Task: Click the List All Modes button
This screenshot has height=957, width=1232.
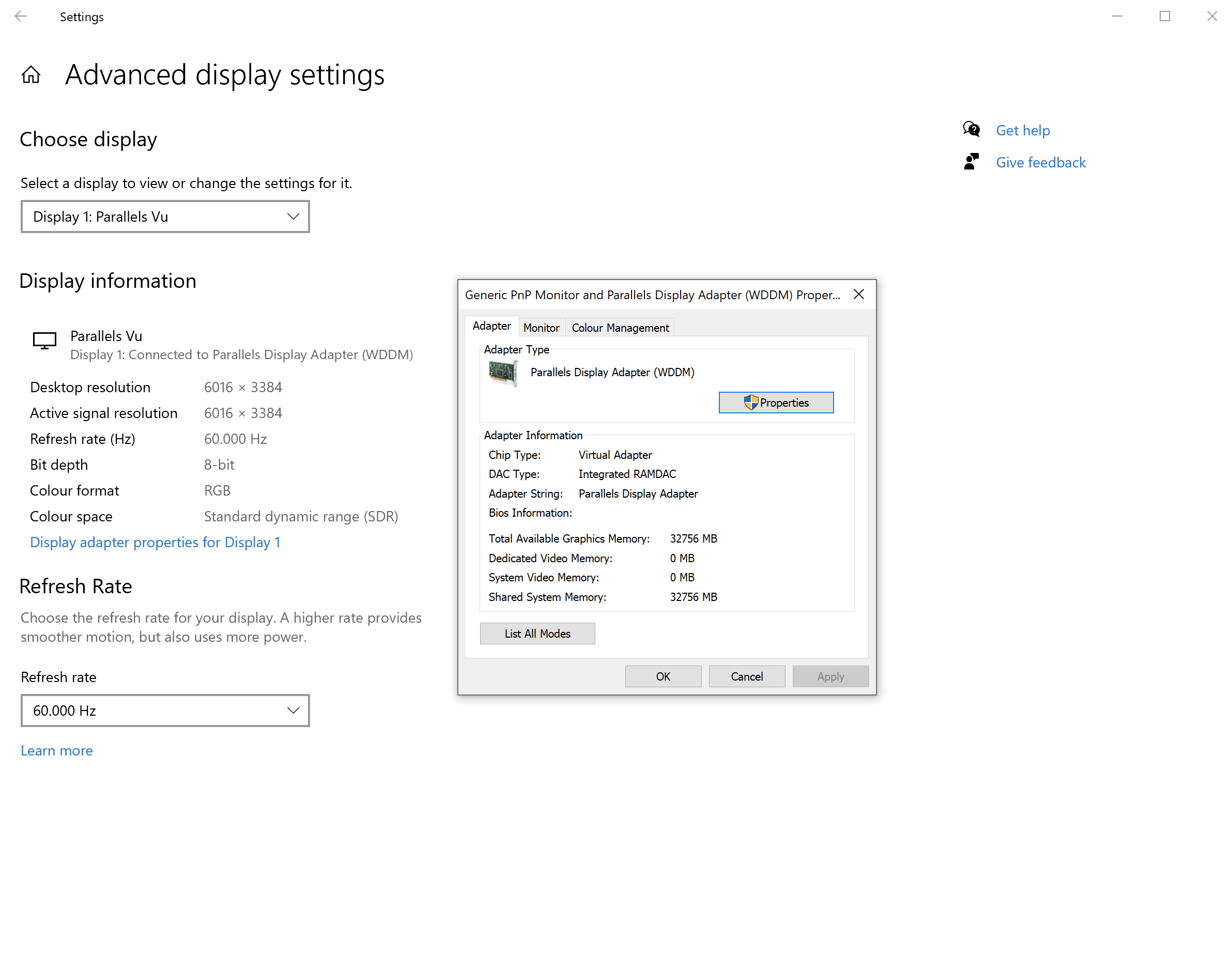Action: 537,634
